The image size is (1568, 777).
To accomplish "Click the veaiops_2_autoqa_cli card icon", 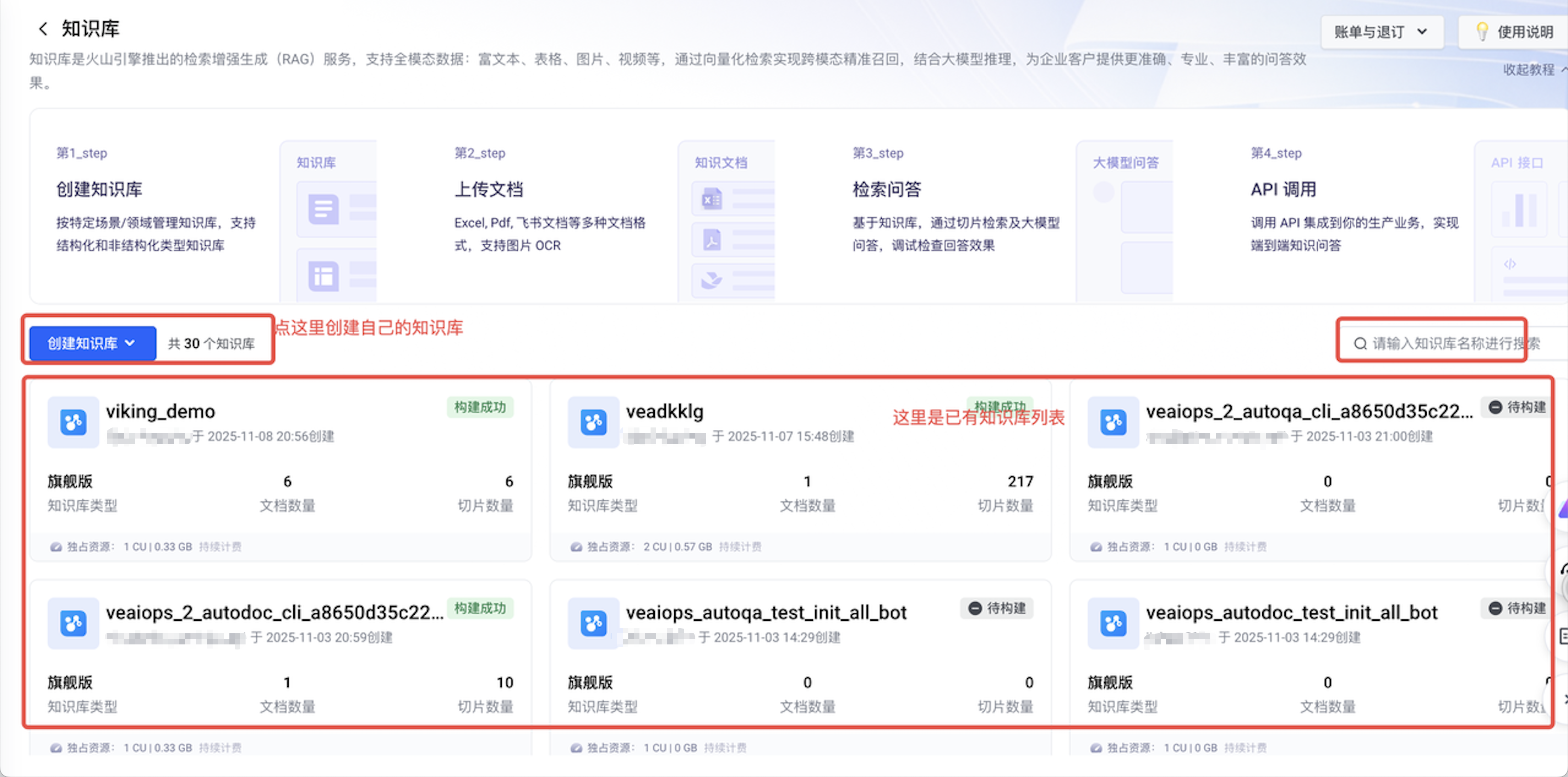I will (1113, 422).
